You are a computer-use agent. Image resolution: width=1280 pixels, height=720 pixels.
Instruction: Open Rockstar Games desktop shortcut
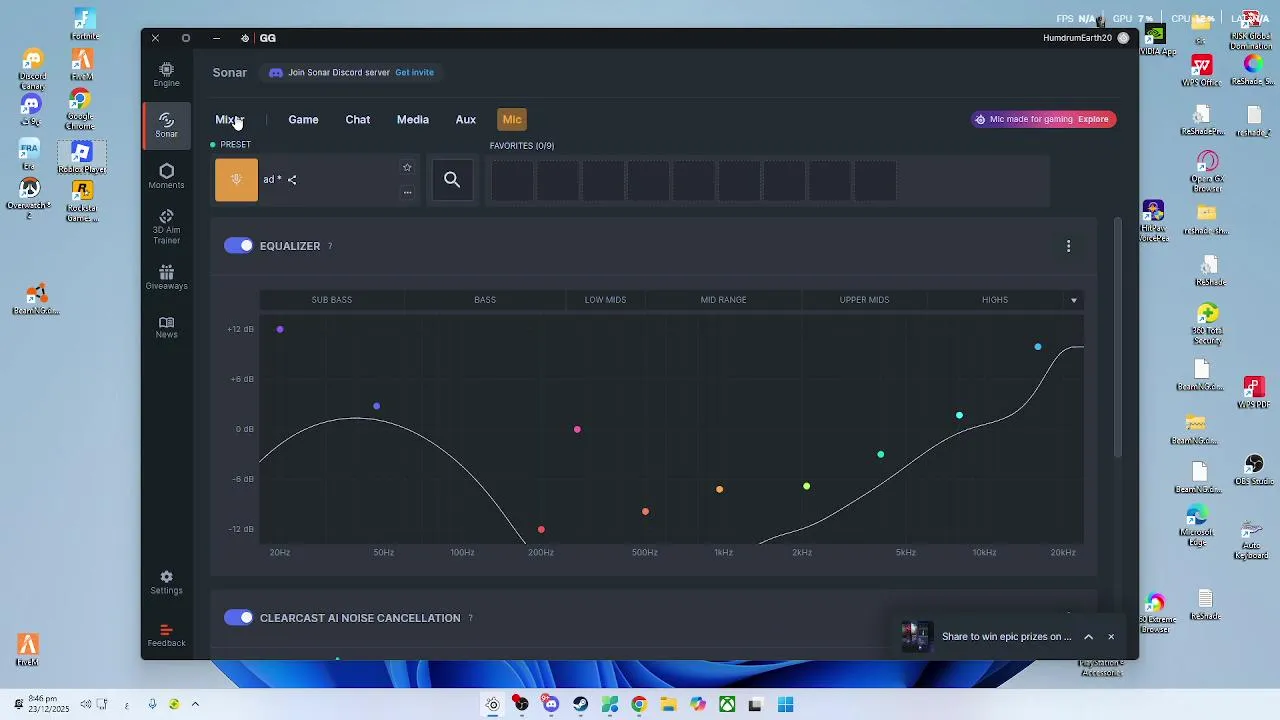pyautogui.click(x=82, y=201)
